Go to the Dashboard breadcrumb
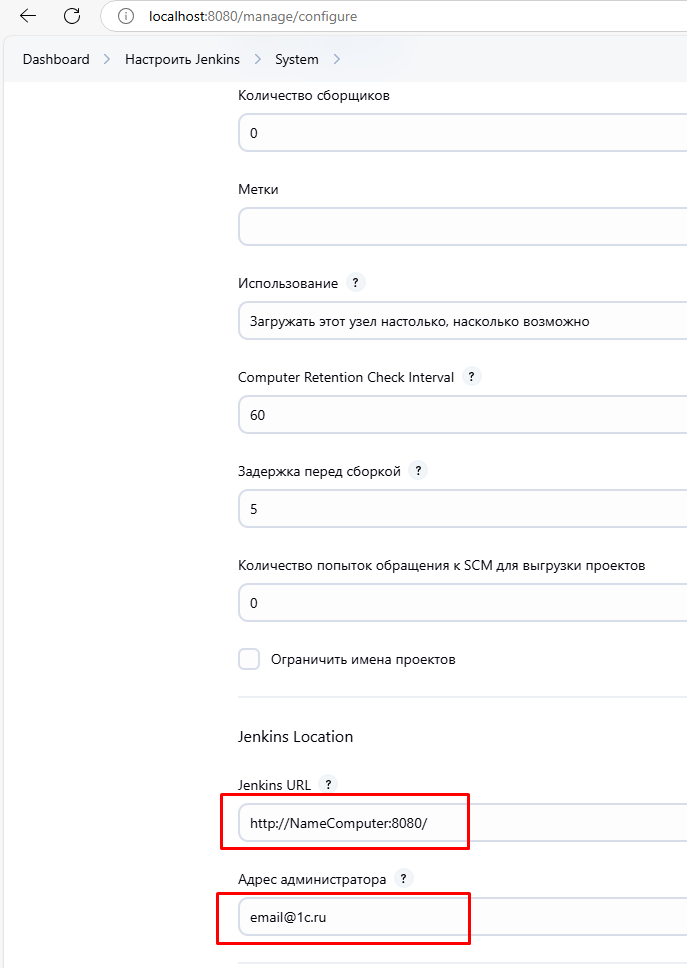Image resolution: width=687 pixels, height=968 pixels. [56, 60]
